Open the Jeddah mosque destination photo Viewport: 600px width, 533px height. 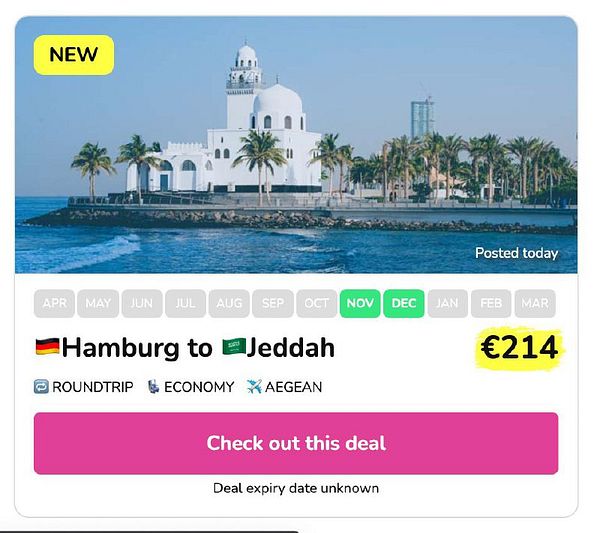(x=296, y=145)
